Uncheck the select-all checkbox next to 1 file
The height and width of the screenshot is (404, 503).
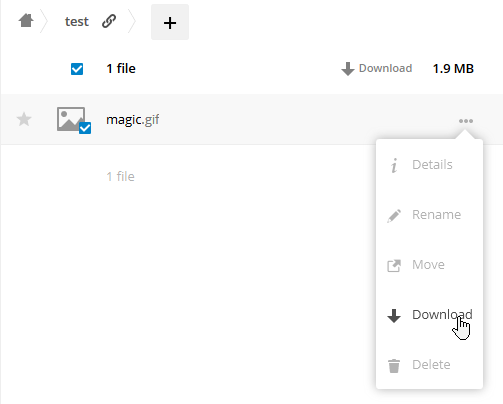coord(77,69)
